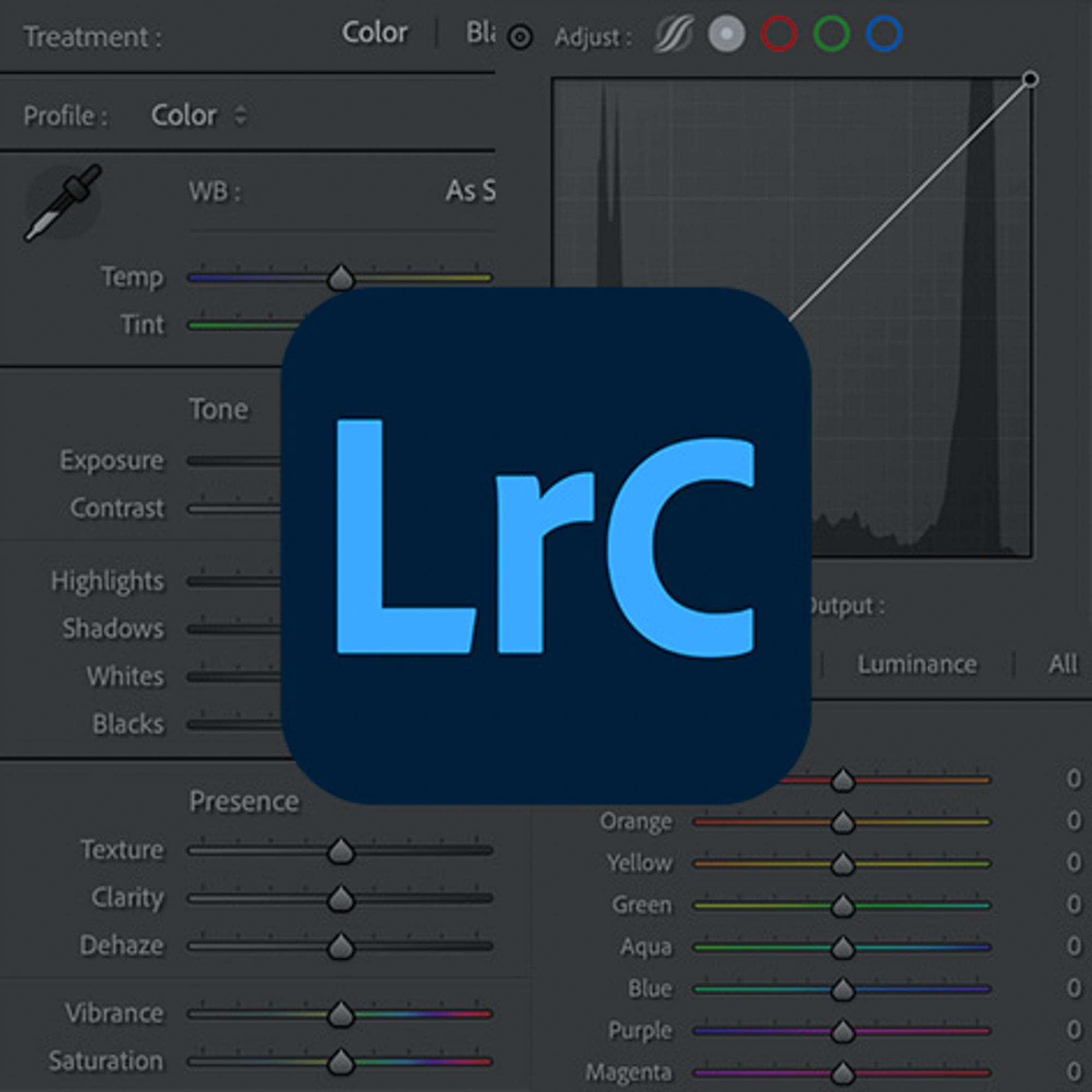Image resolution: width=1092 pixels, height=1092 pixels.
Task: Select the targeted adjustment tool icon
Action: pyautogui.click(x=520, y=37)
